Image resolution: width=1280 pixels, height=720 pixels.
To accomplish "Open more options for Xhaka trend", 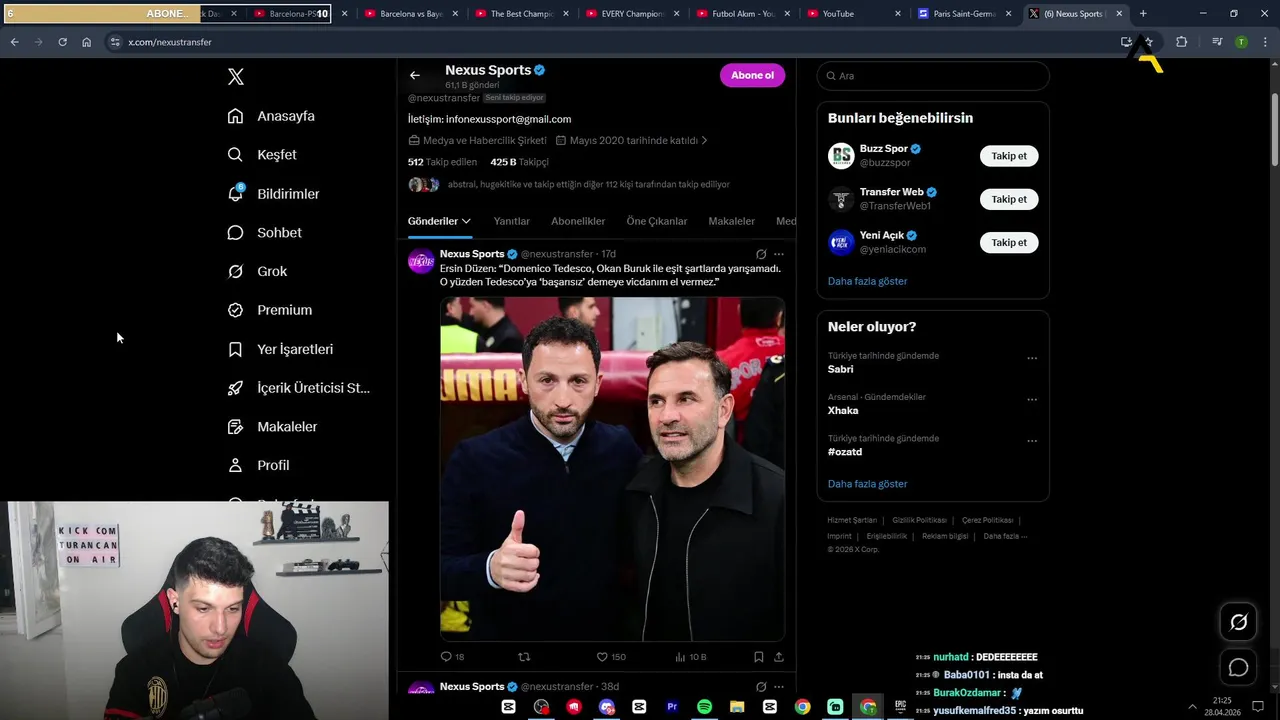I will tap(1032, 400).
